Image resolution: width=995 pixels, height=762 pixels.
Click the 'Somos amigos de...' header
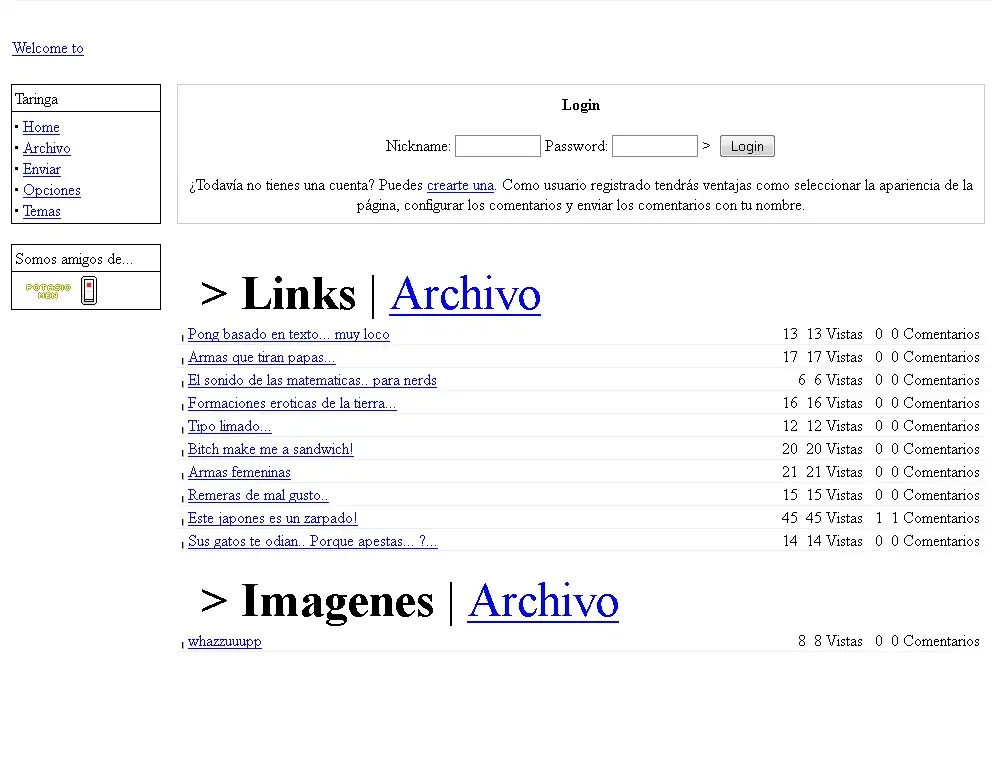pos(74,259)
